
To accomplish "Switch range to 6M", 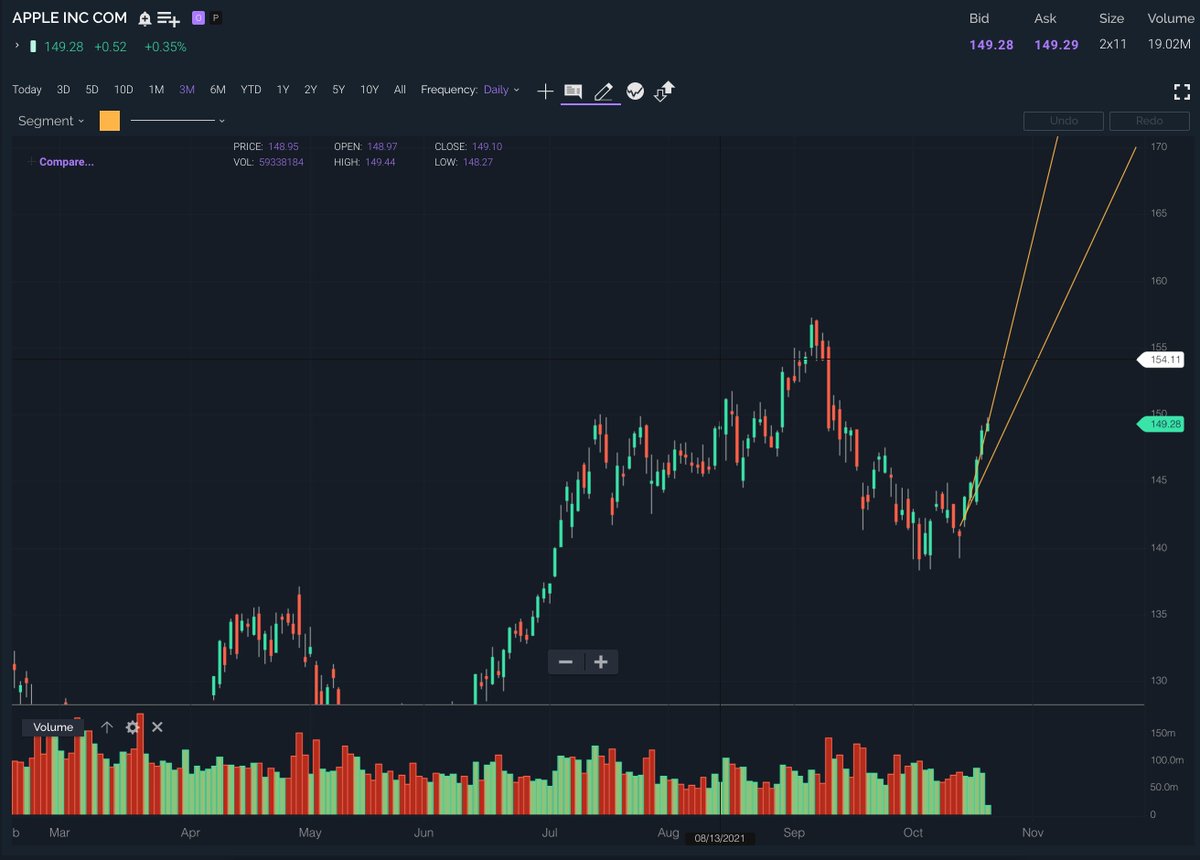I will [218, 90].
